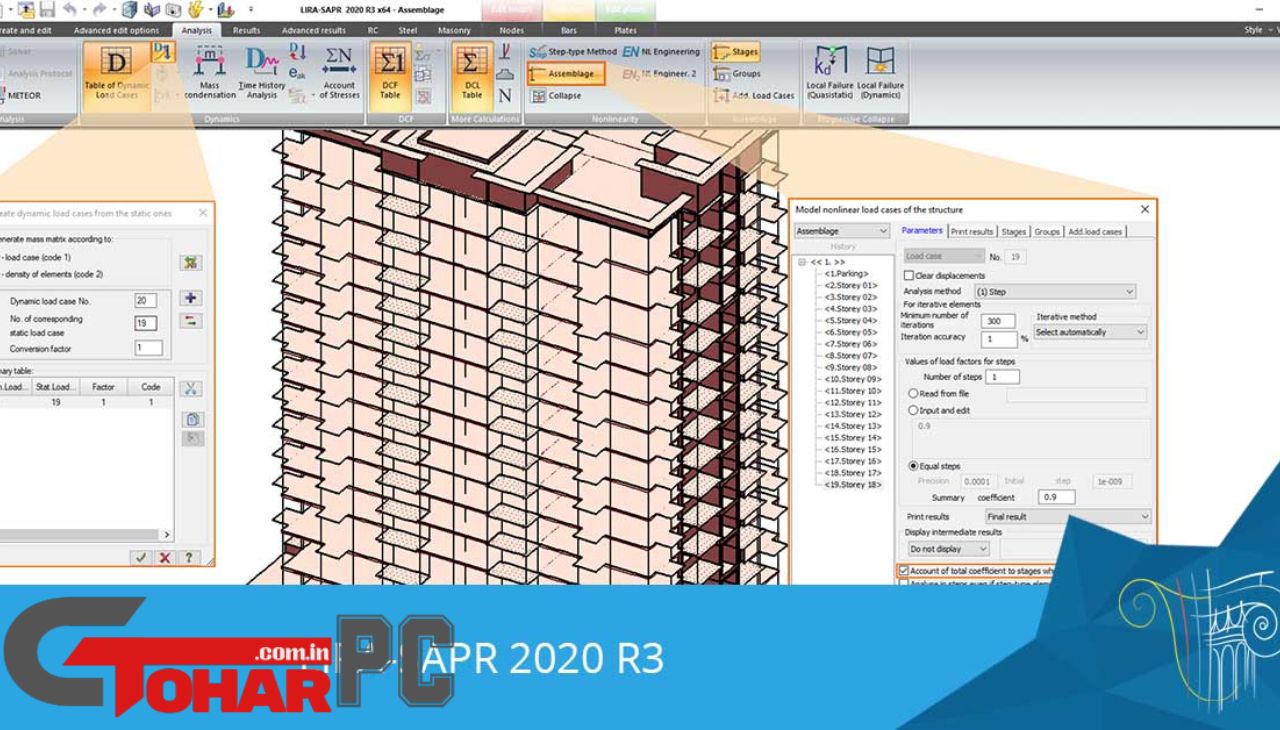The height and width of the screenshot is (730, 1280).
Task: Enable Clear displacements checkbox
Action: tap(909, 276)
